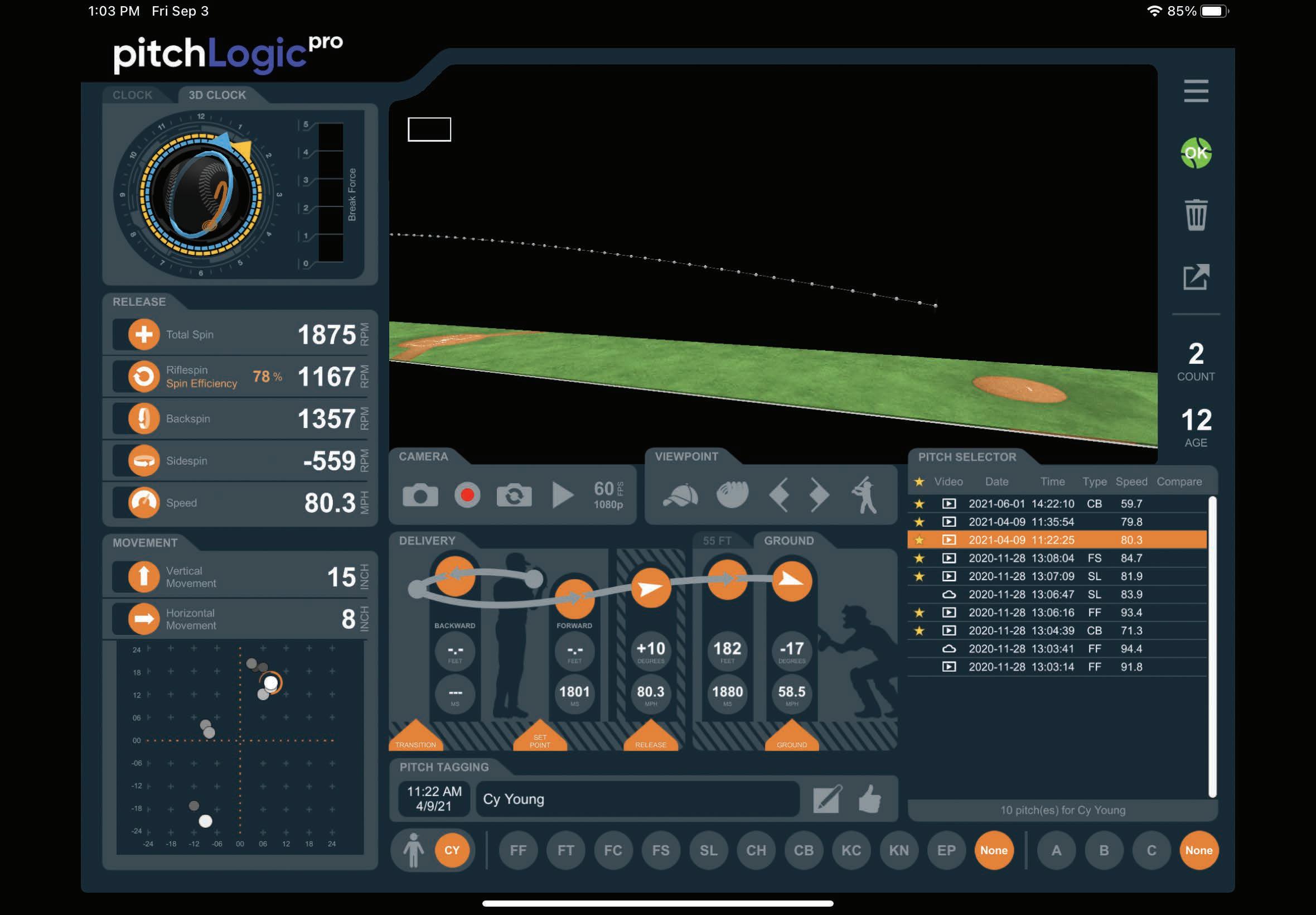Select the catcher glove viewpoint
This screenshot has width=1316, height=915.
[x=732, y=494]
